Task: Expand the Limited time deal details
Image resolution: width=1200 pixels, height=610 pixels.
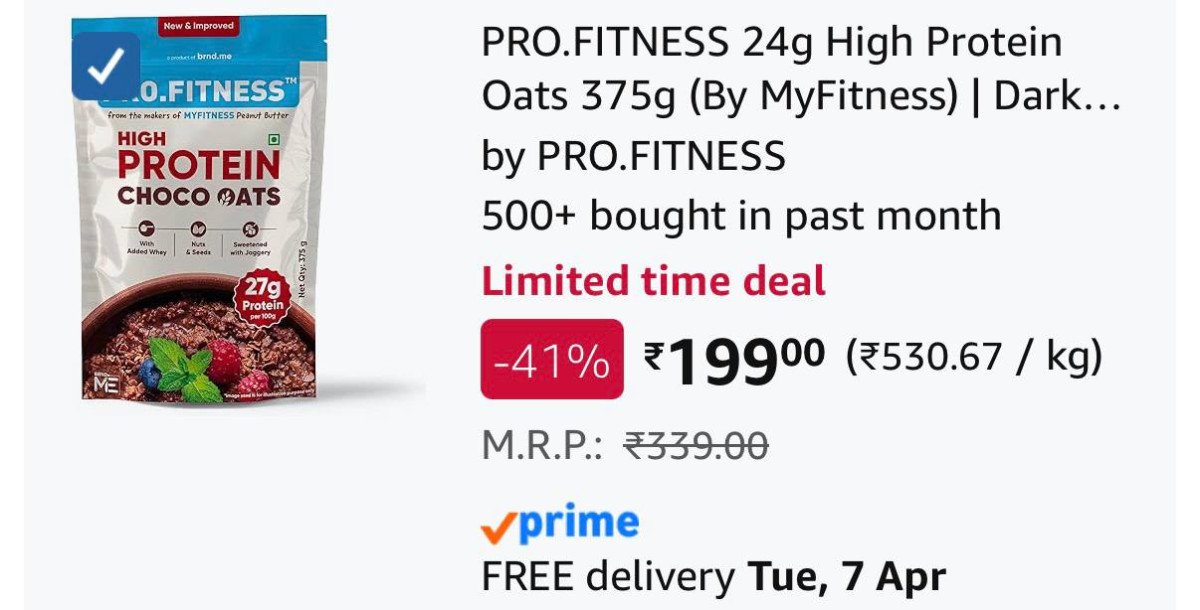Action: [652, 281]
